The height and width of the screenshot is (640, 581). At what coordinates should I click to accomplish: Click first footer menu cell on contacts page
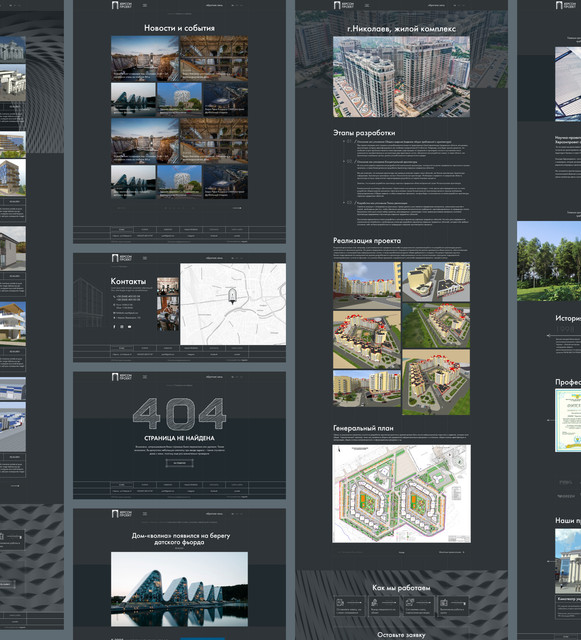tap(122, 348)
